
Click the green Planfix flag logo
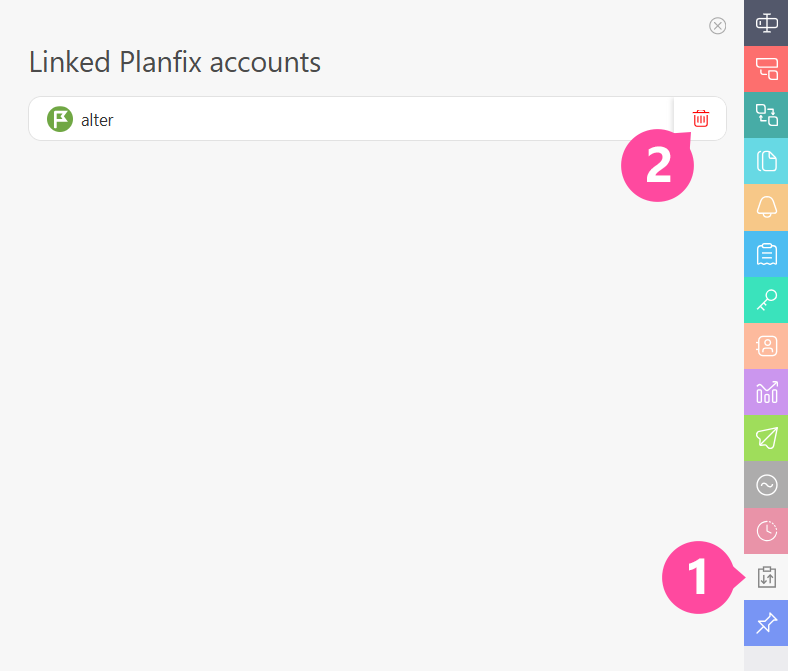click(60, 119)
